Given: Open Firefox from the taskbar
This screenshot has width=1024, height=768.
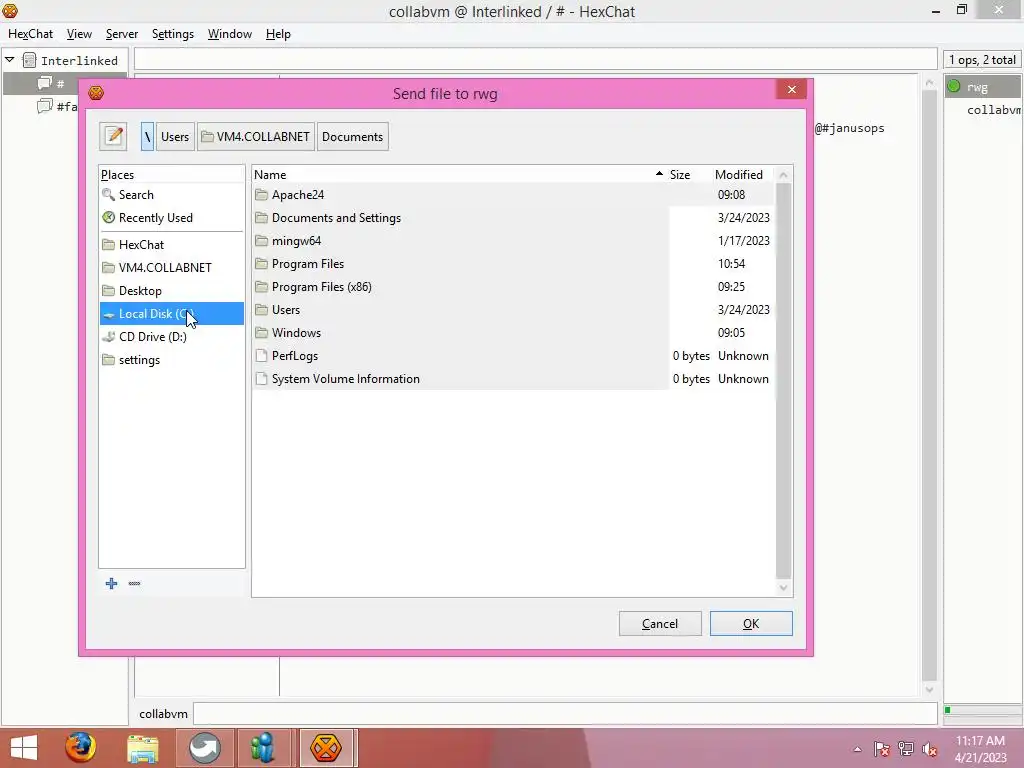Looking at the screenshot, I should tap(80, 748).
